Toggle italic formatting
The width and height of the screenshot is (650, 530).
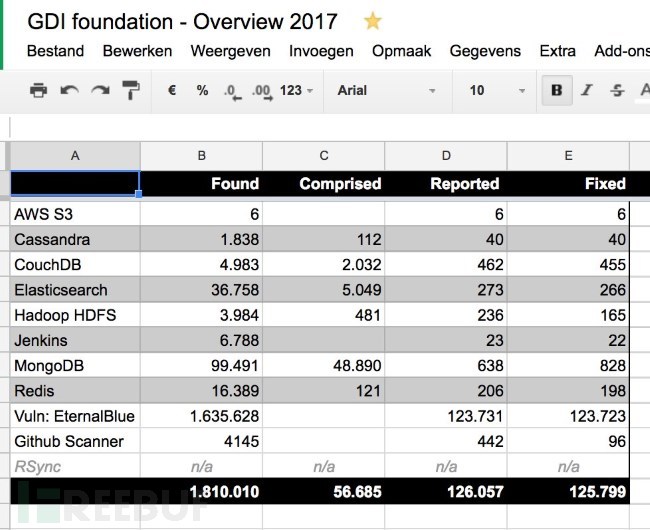click(587, 91)
